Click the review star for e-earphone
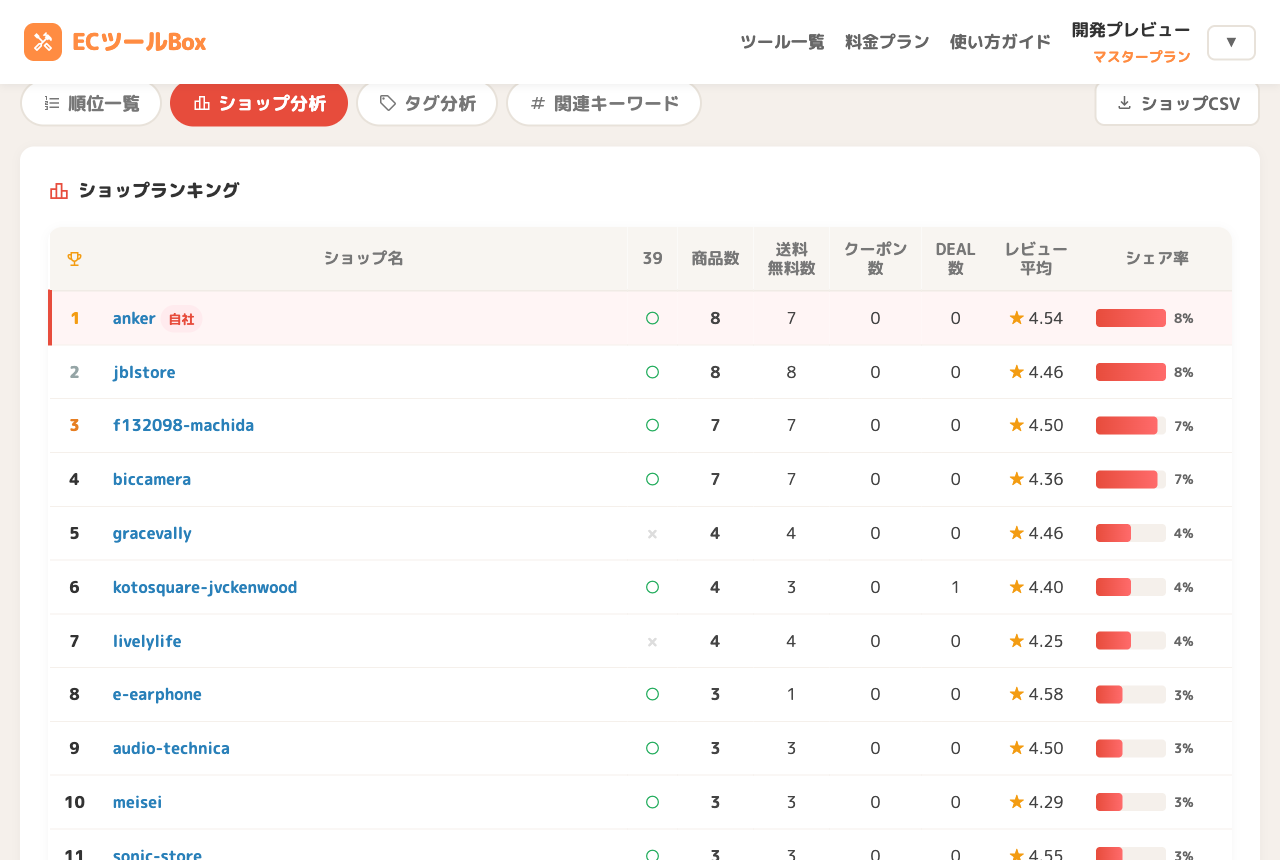 click(x=1017, y=694)
